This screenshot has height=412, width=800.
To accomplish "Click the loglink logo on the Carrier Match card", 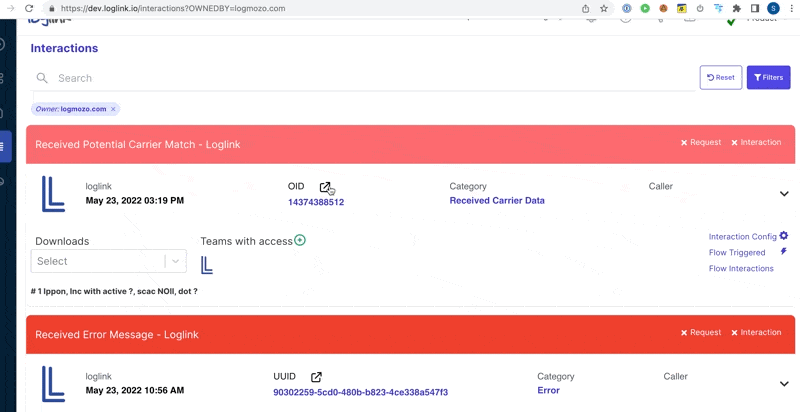I will pos(53,194).
